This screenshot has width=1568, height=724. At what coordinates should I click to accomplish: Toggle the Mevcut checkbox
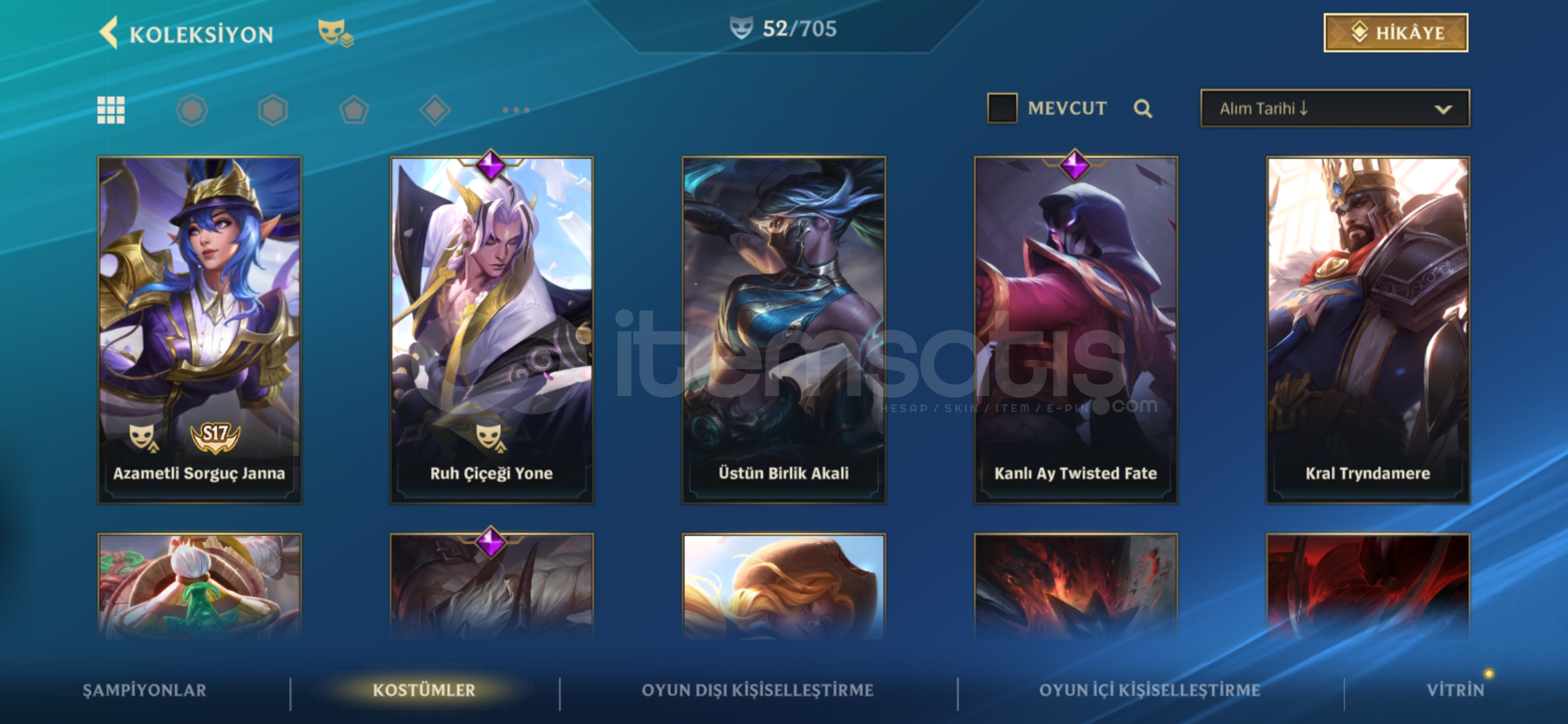click(1002, 108)
